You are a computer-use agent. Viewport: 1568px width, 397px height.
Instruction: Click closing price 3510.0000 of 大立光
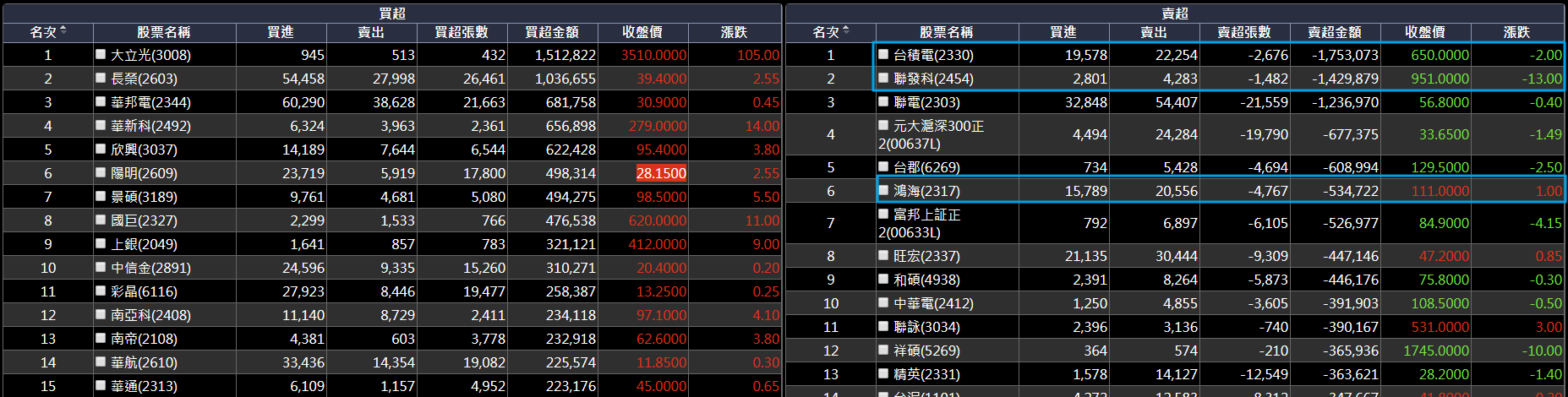pyautogui.click(x=653, y=55)
